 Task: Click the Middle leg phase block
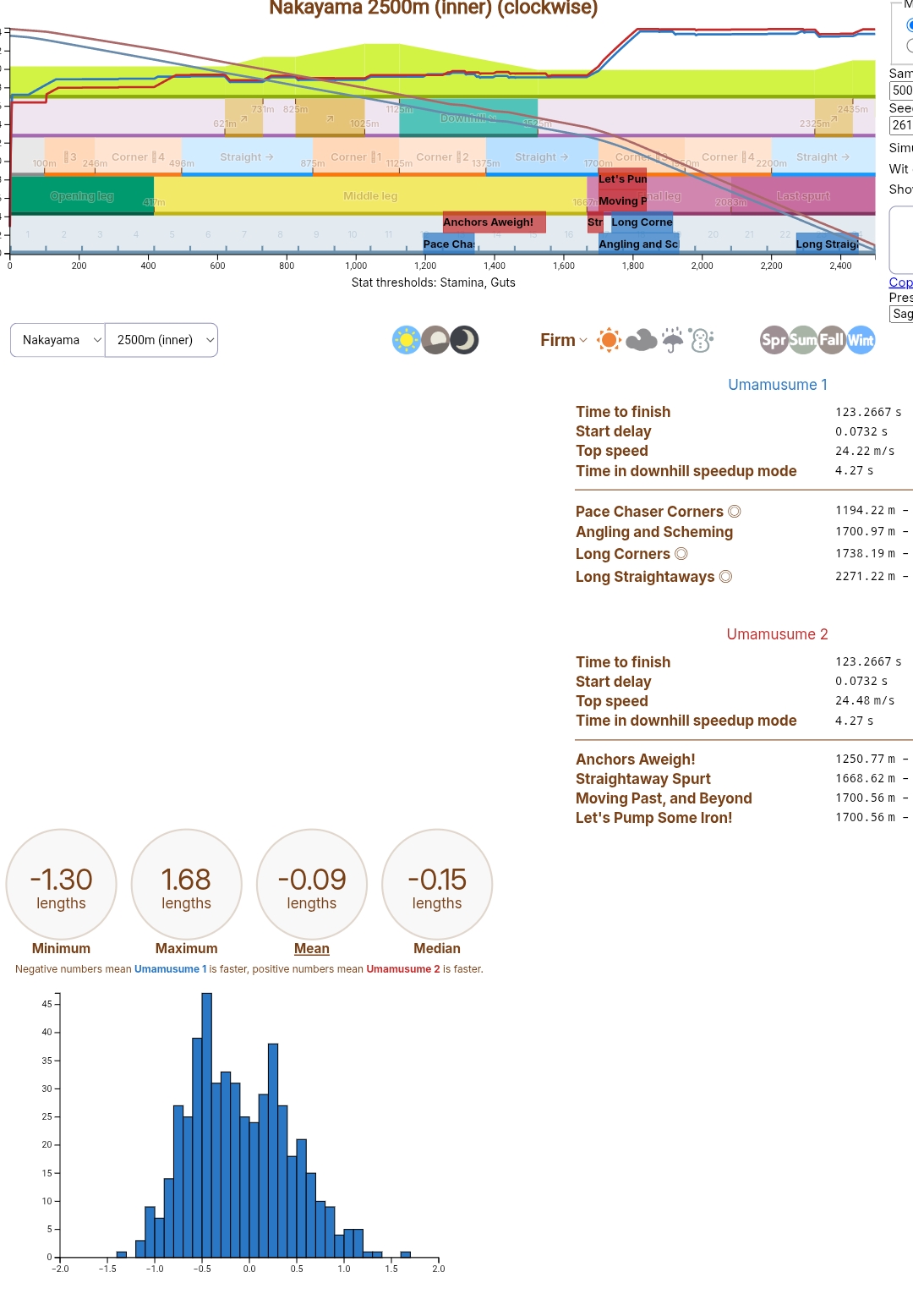click(x=370, y=195)
